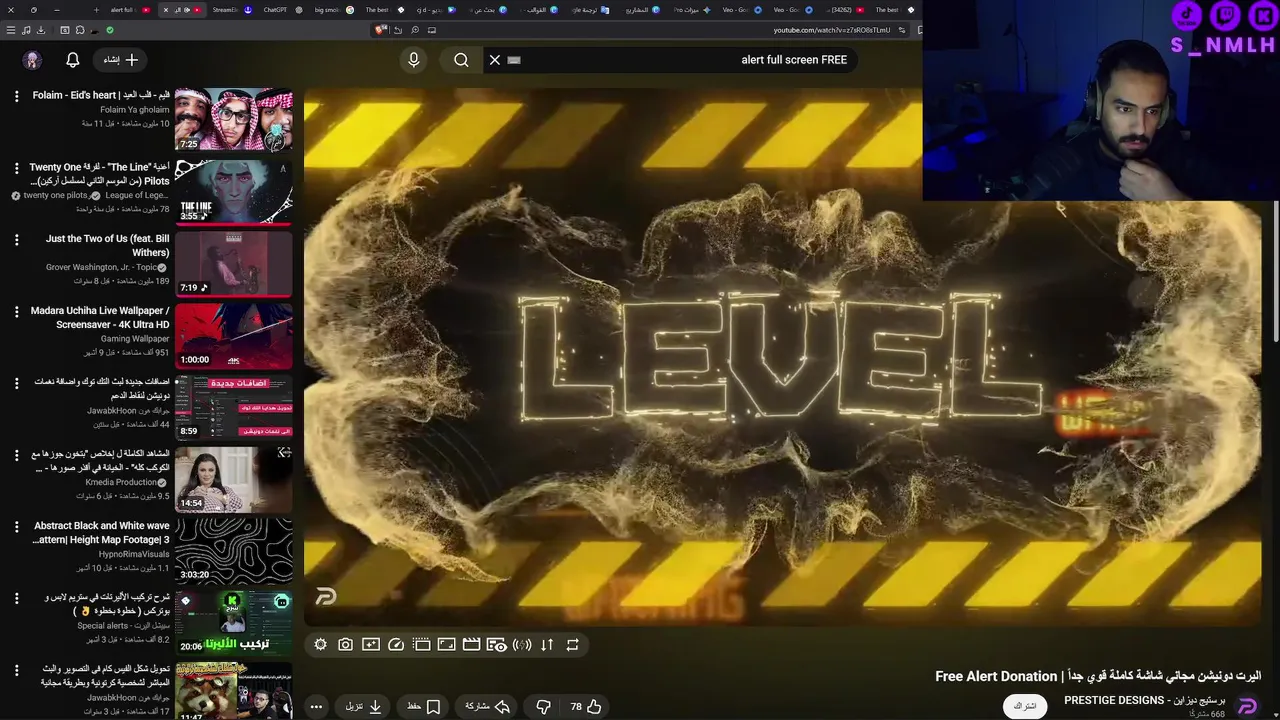Click the YouTube URL in the address bar
The width and height of the screenshot is (1280, 720).
pyautogui.click(x=831, y=30)
